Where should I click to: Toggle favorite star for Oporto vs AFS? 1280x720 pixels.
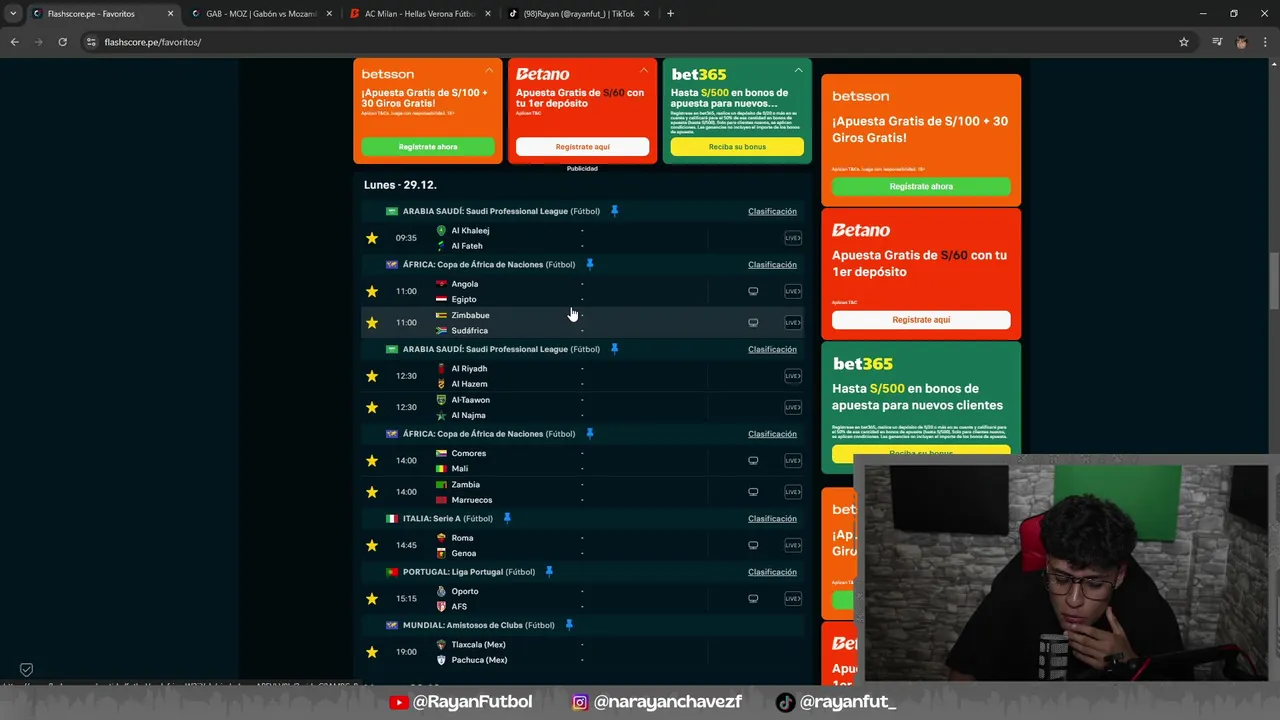click(x=372, y=598)
